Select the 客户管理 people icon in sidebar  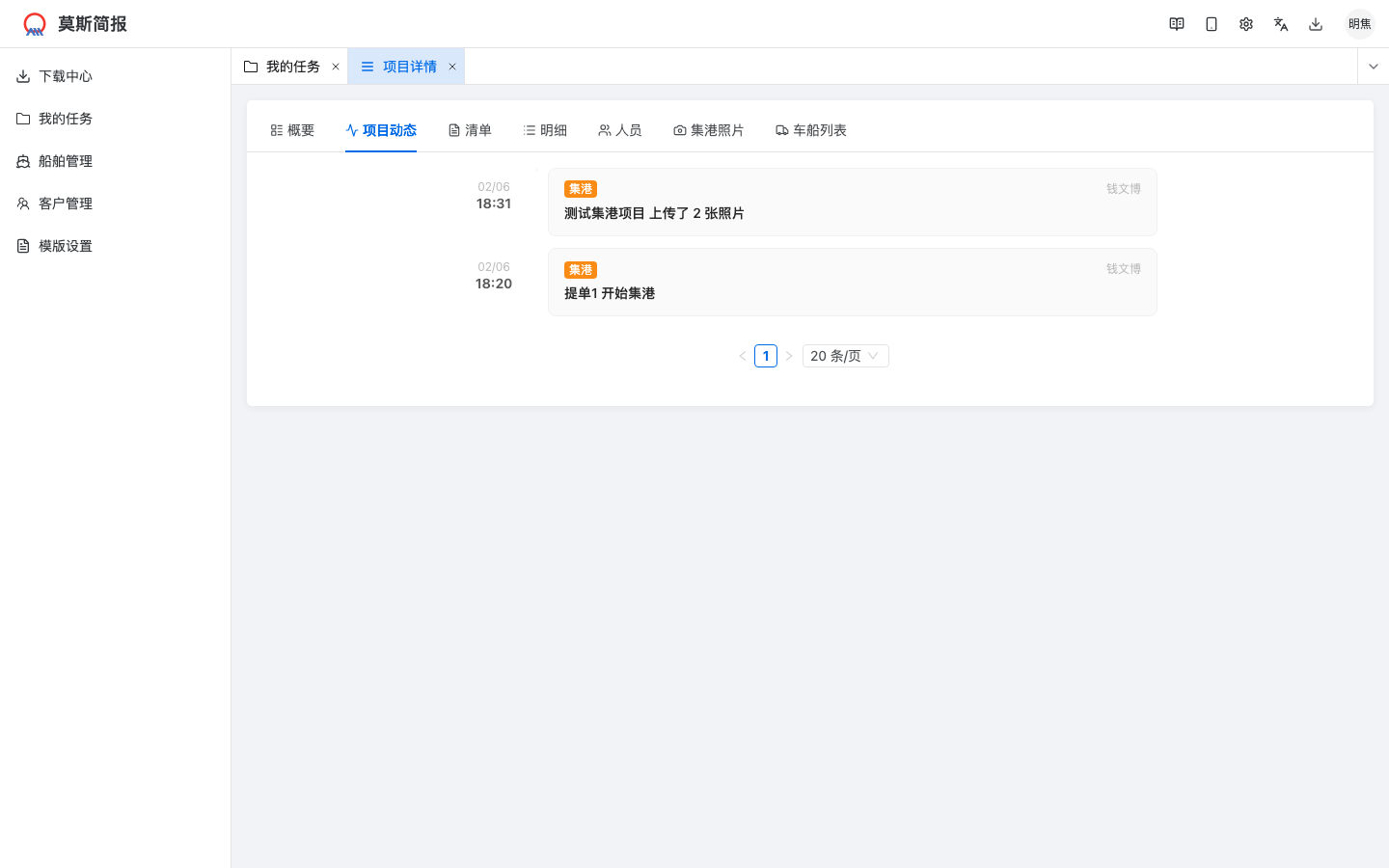pyautogui.click(x=22, y=203)
